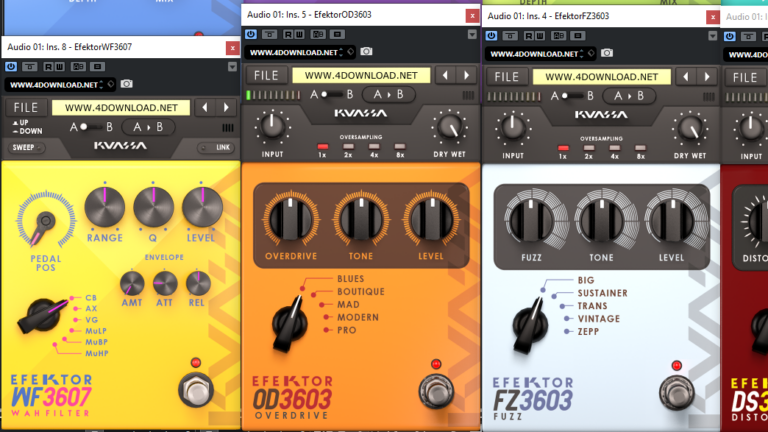
Task: Select BLUES overdrive type on OD3603
Action: click(x=351, y=279)
